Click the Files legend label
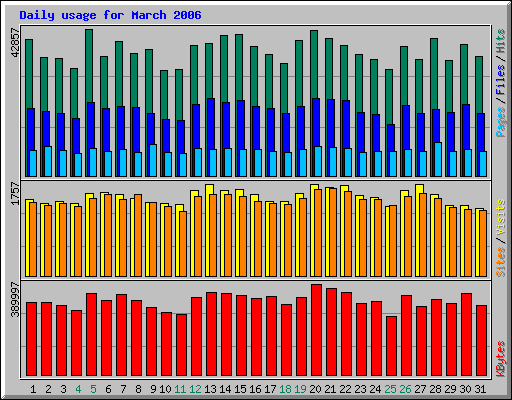 pos(501,80)
